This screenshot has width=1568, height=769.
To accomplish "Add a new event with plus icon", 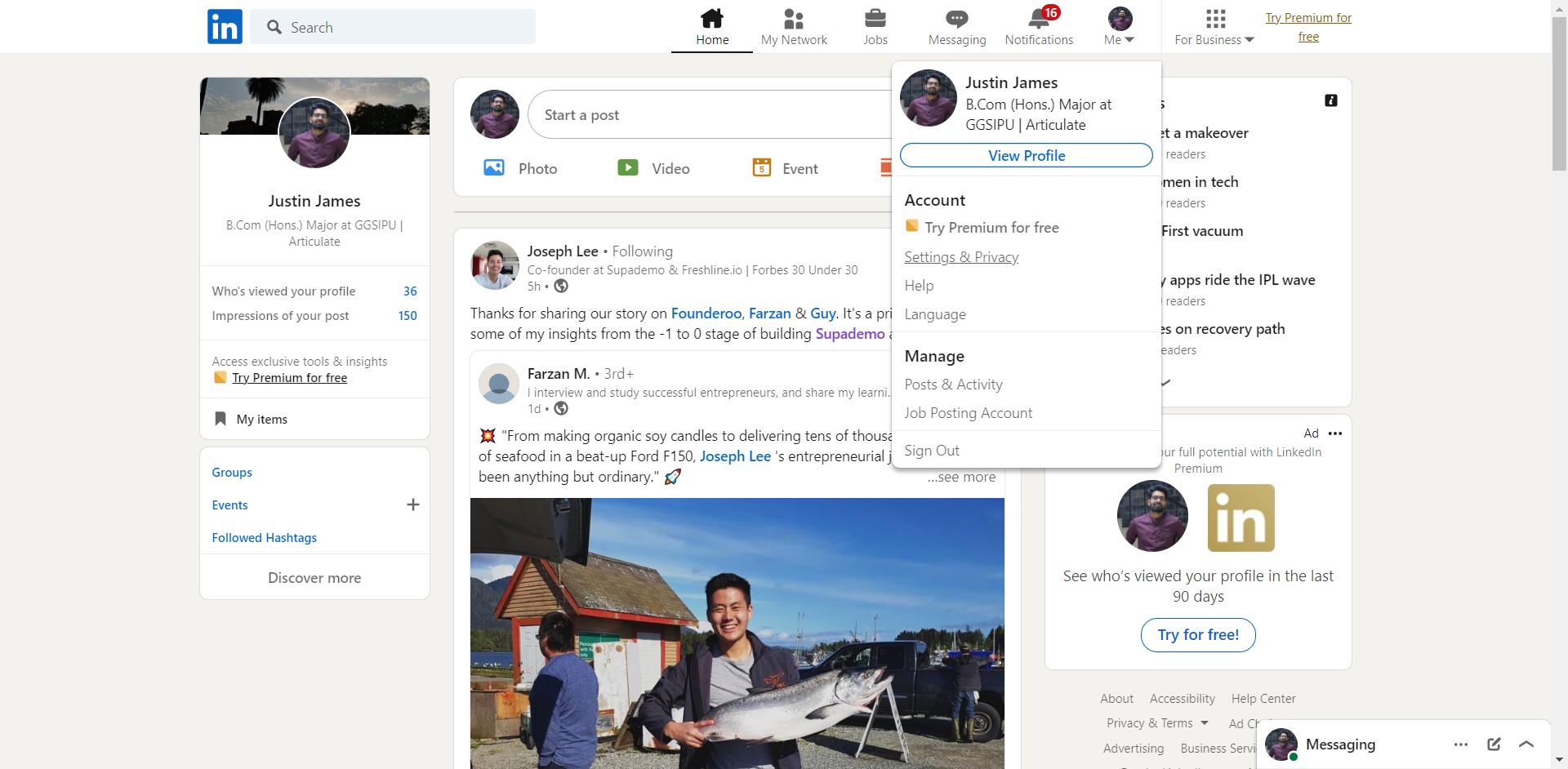I will tap(413, 505).
